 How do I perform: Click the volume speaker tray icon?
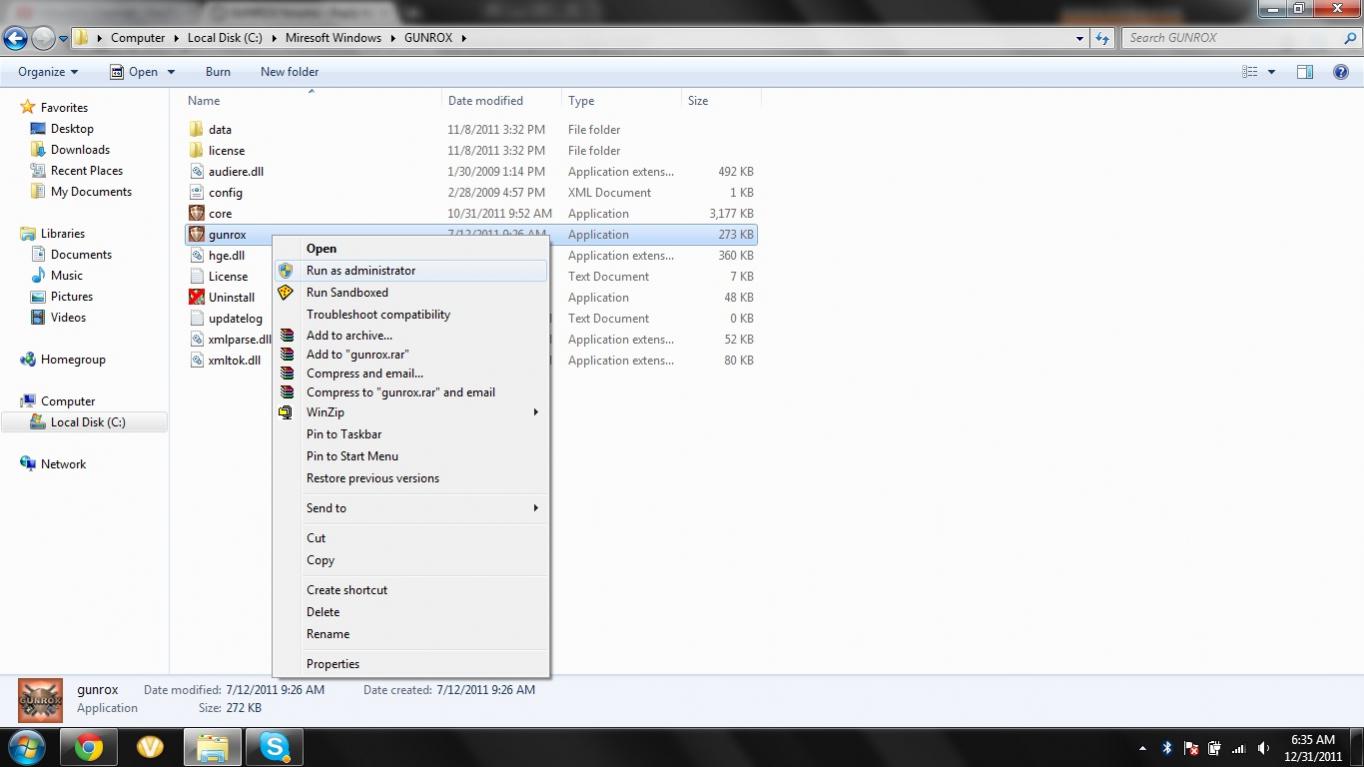tap(1264, 748)
